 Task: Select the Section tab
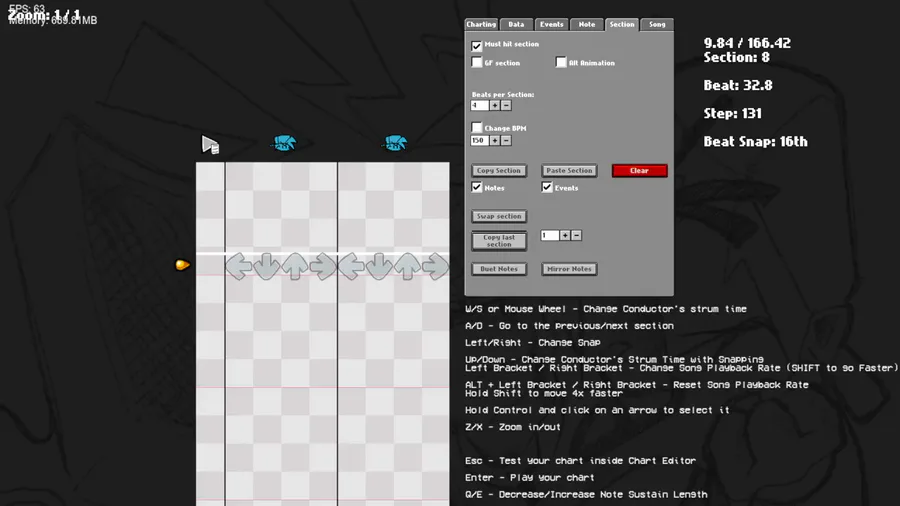622,24
